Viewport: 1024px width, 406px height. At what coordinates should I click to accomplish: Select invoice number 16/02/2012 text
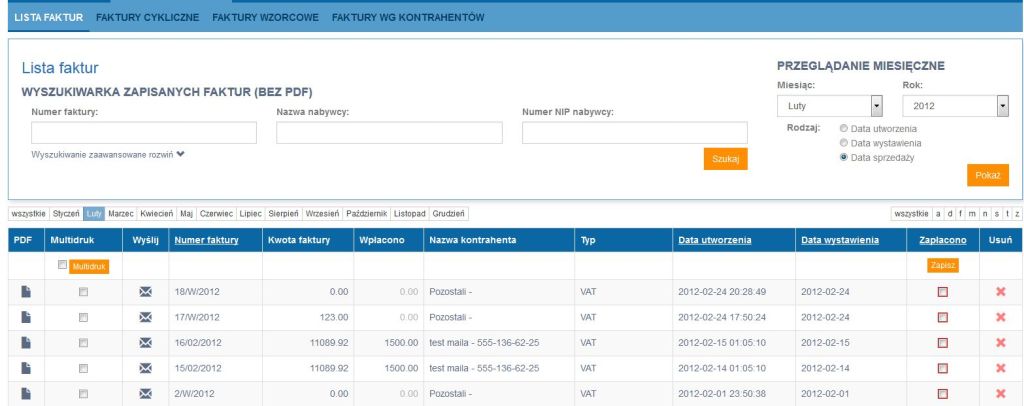pos(198,343)
